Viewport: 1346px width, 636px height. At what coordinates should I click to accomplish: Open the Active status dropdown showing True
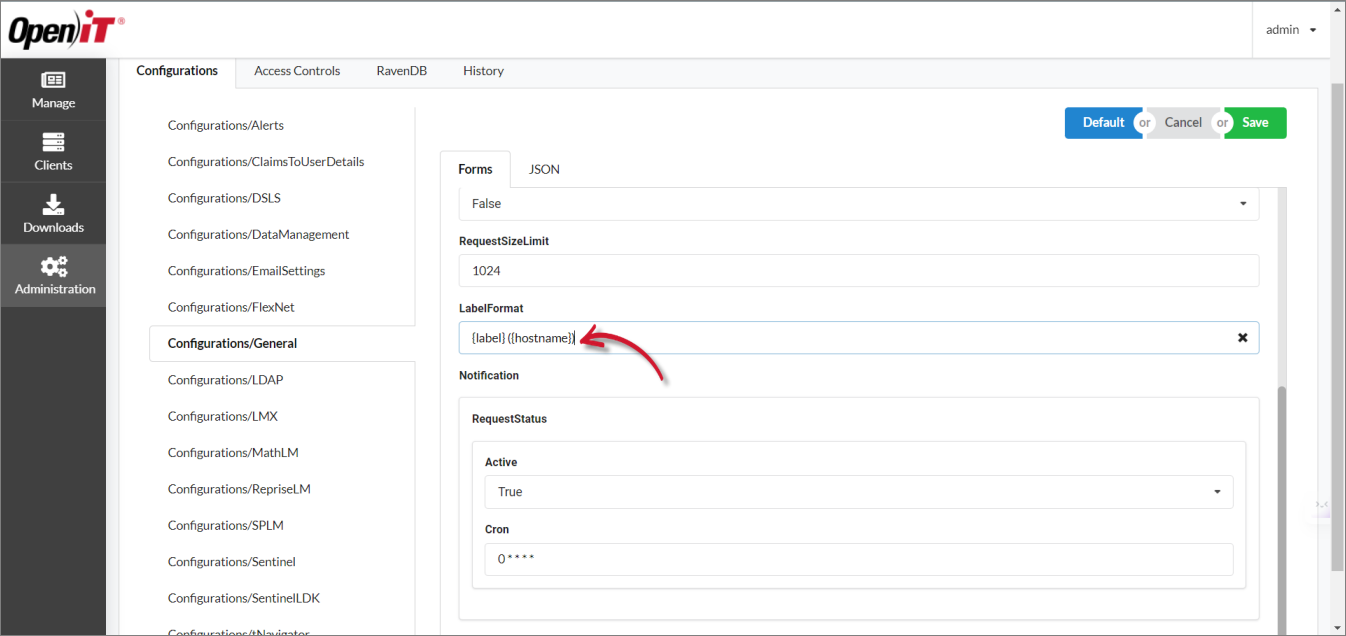[858, 491]
